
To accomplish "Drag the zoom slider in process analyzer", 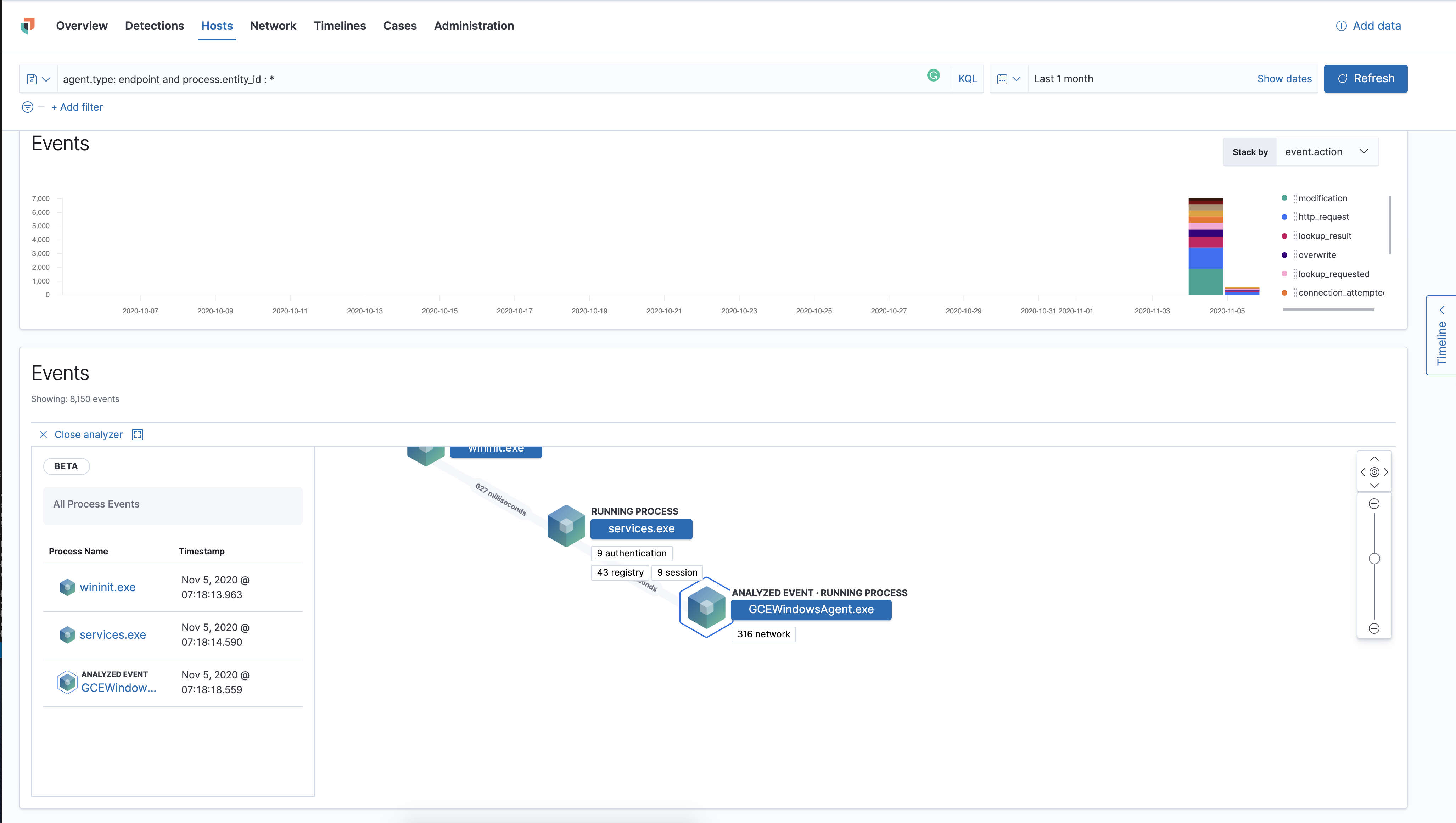I will coord(1374,558).
